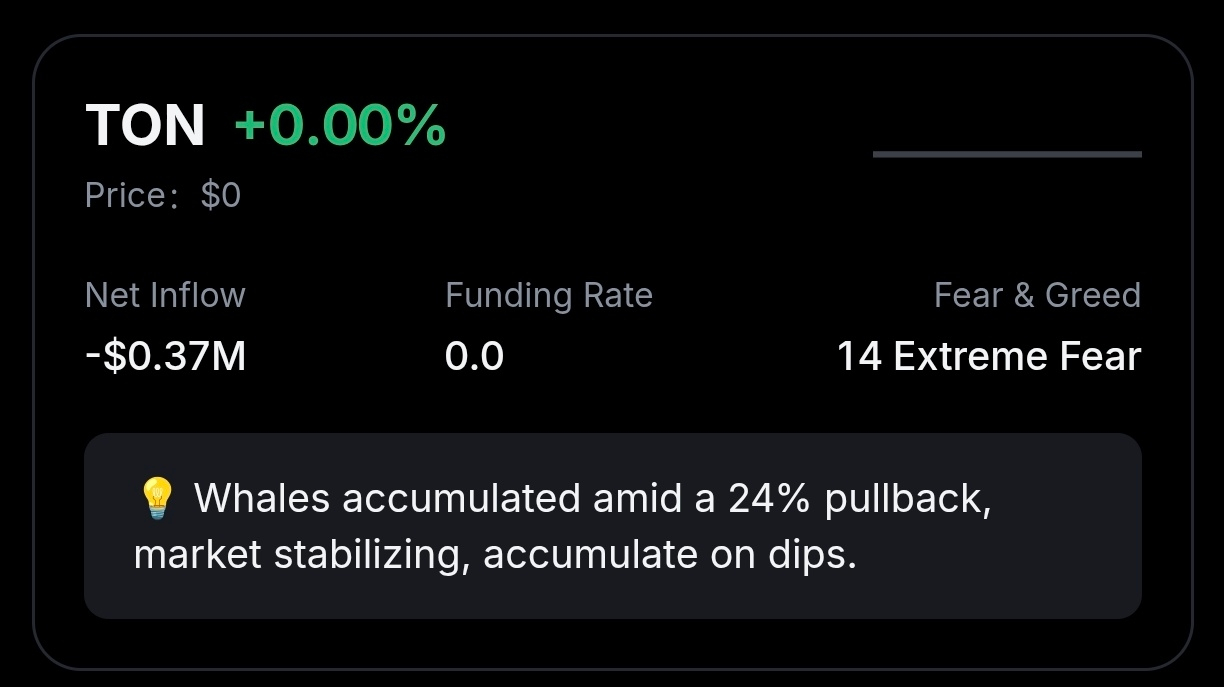Select the 0.0 funding rate value
This screenshot has width=1224, height=687.
(x=474, y=356)
